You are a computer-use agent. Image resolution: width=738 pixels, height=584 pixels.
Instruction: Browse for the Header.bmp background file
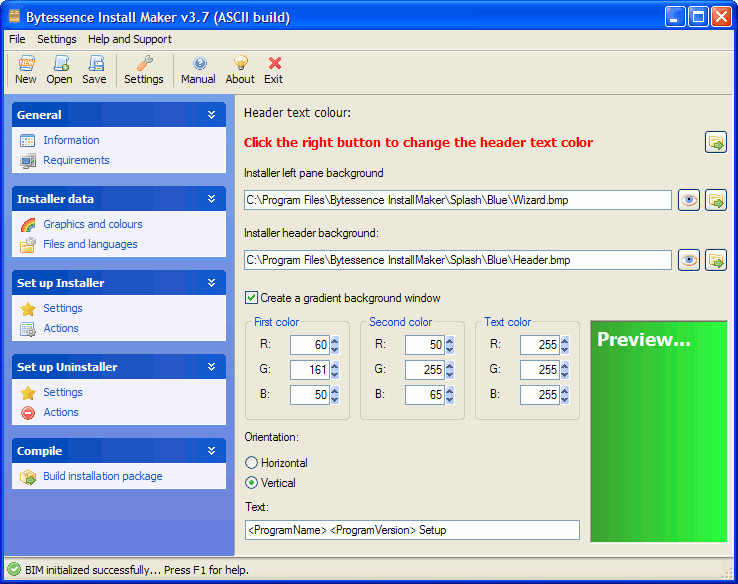click(x=715, y=260)
